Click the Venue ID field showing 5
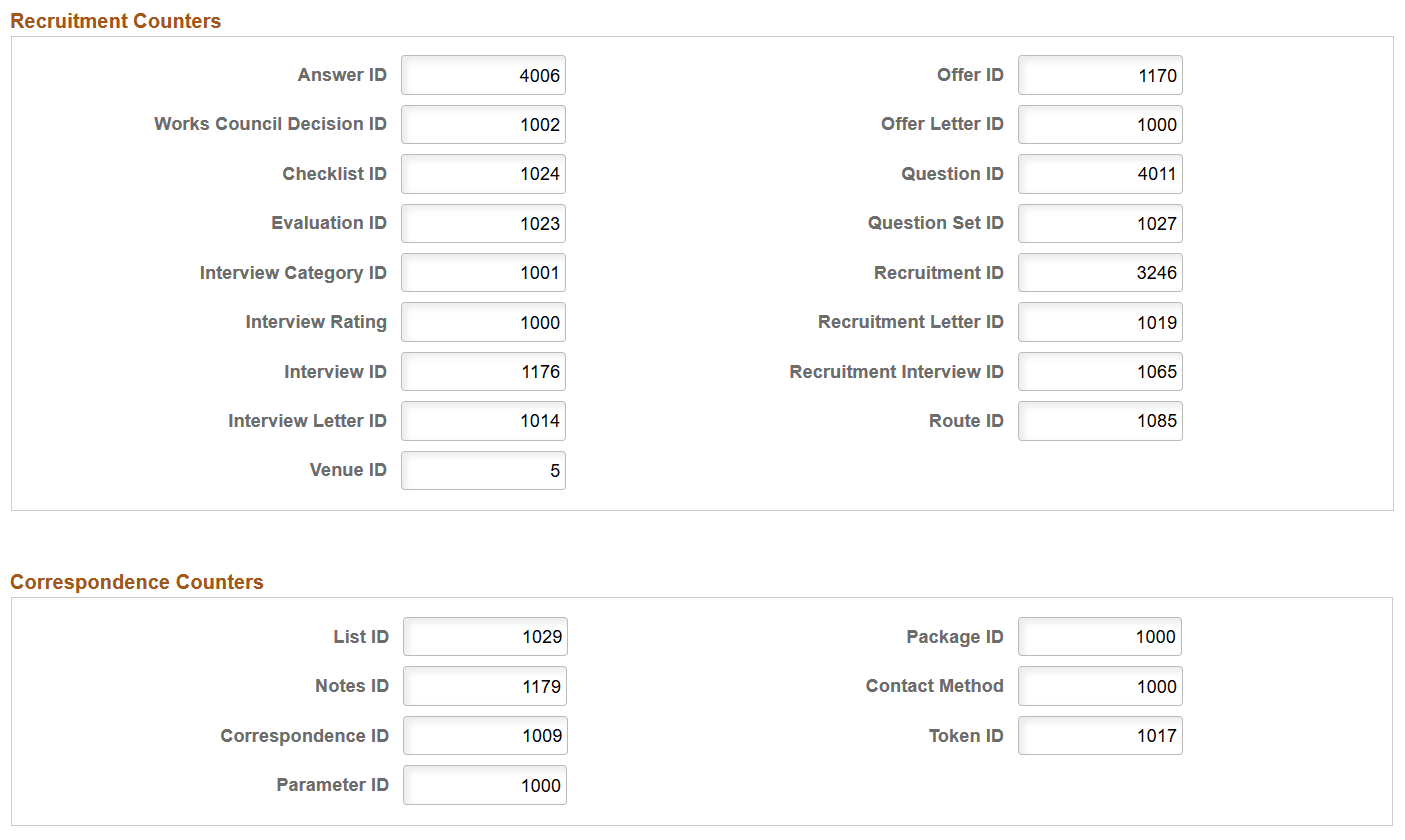The height and width of the screenshot is (840, 1405). [483, 470]
